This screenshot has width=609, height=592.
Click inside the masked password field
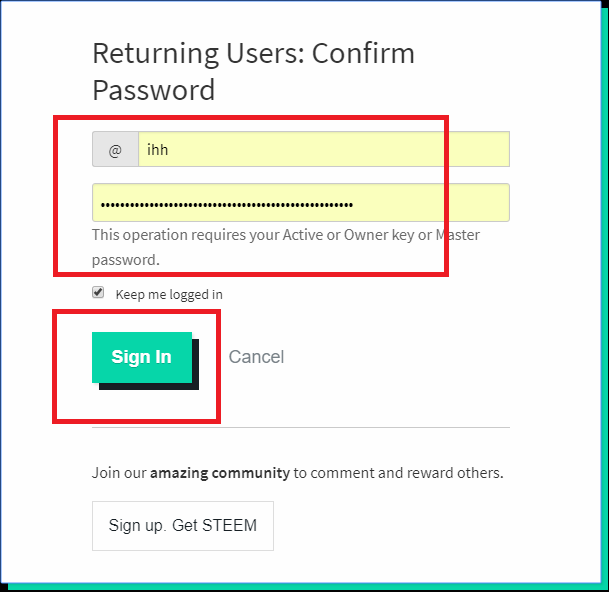click(301, 203)
